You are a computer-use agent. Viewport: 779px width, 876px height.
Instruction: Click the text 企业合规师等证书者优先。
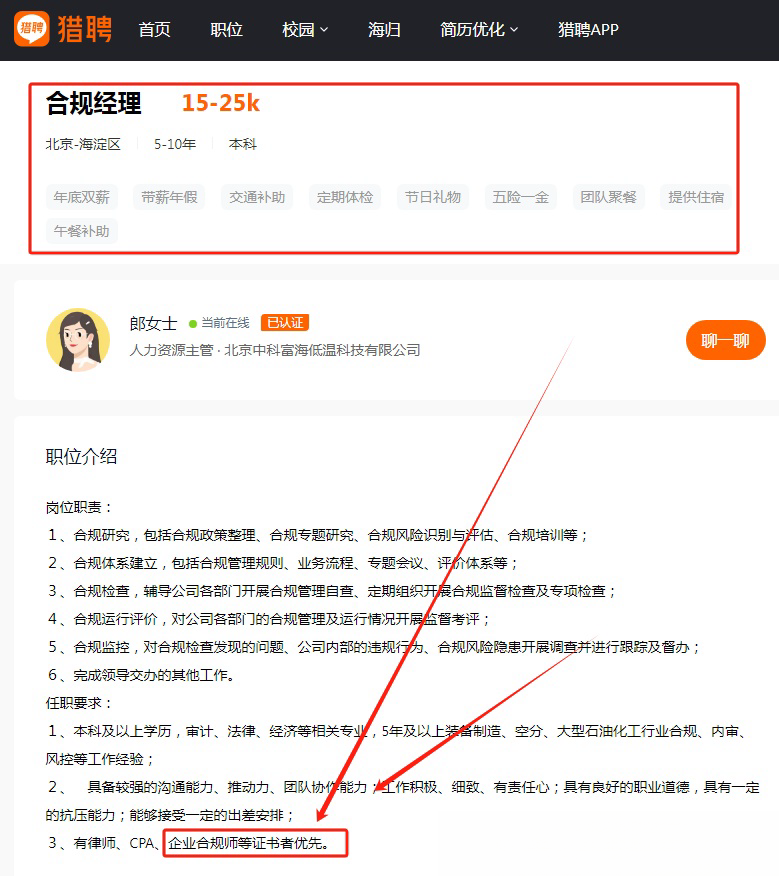(249, 843)
